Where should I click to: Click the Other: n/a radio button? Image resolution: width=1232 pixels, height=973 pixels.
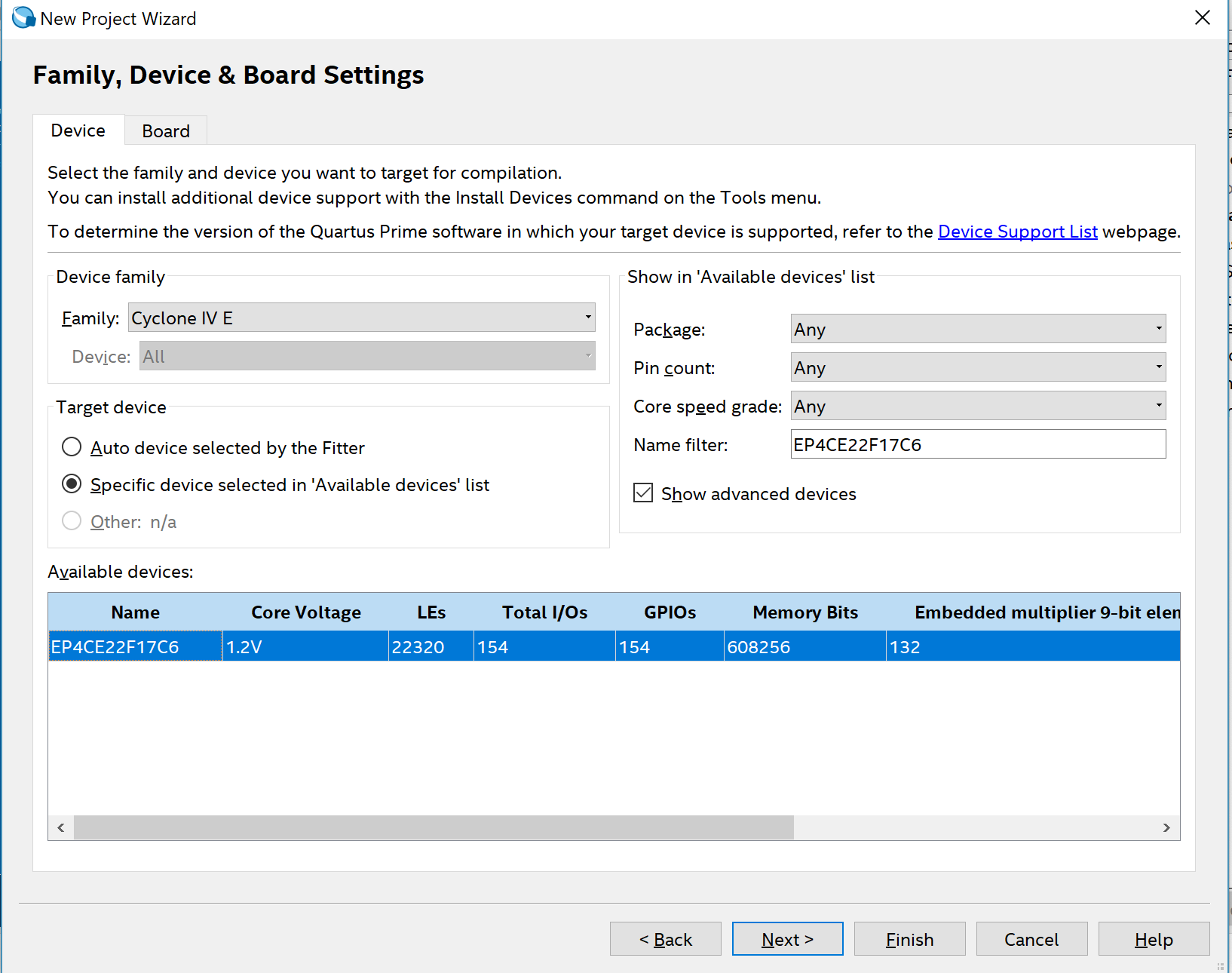tap(72, 521)
